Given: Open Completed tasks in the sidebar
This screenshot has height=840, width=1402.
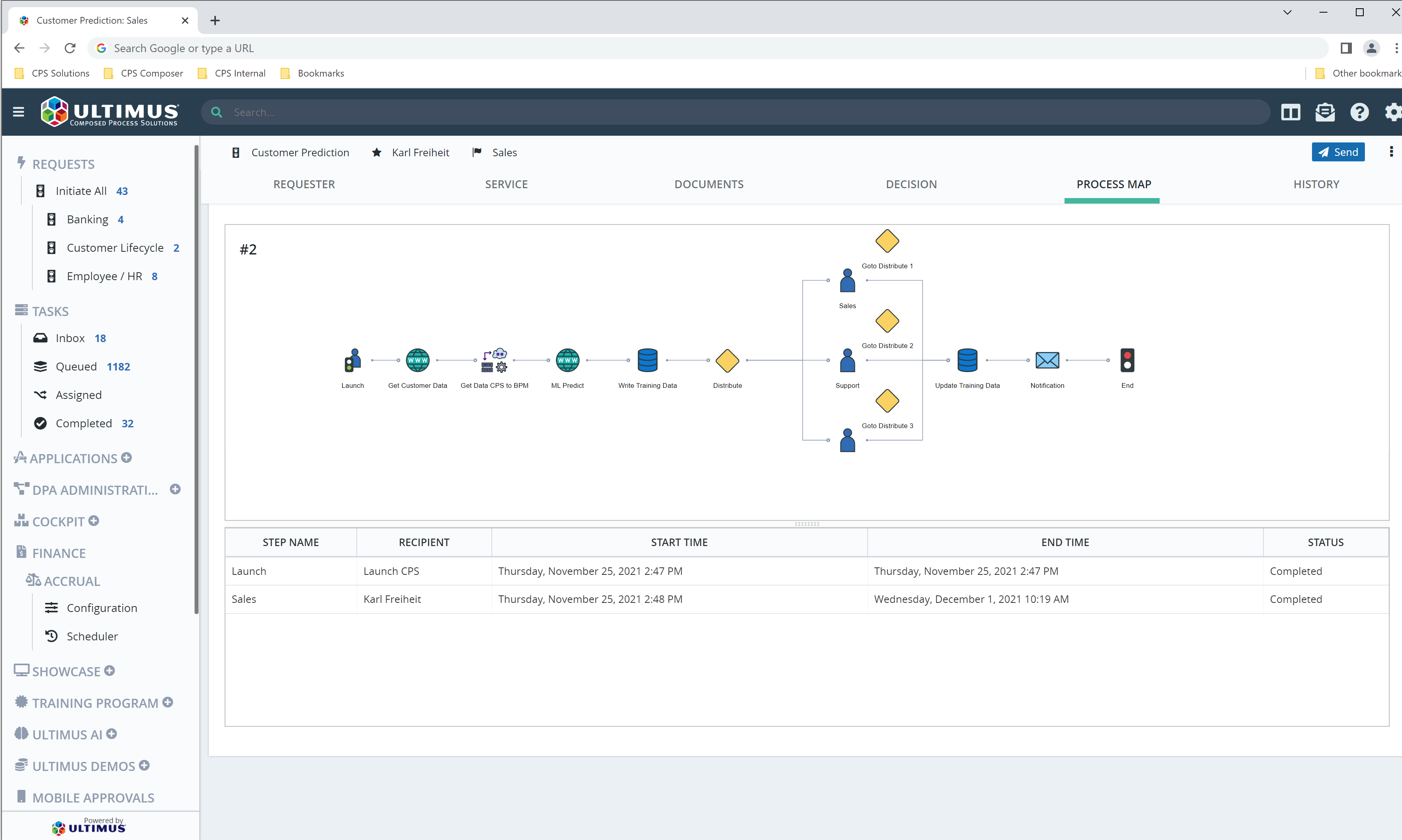Looking at the screenshot, I should (x=85, y=423).
